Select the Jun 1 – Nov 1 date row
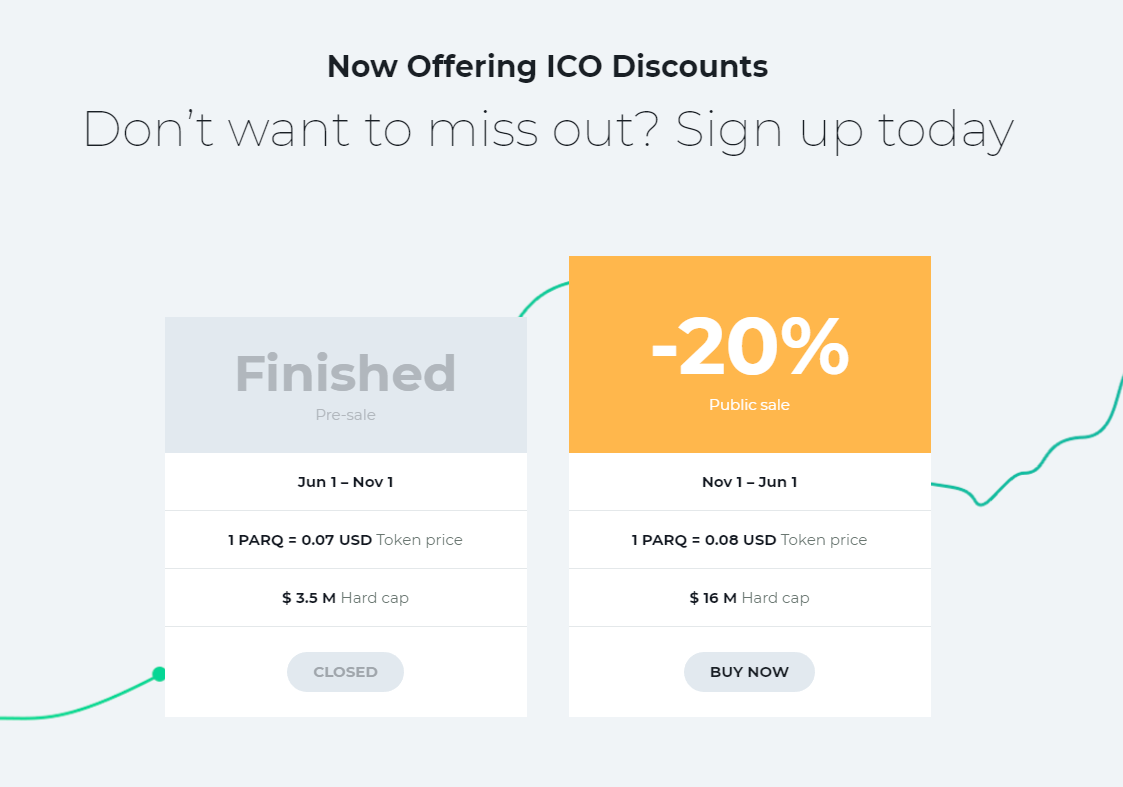The image size is (1123, 787). tap(346, 482)
